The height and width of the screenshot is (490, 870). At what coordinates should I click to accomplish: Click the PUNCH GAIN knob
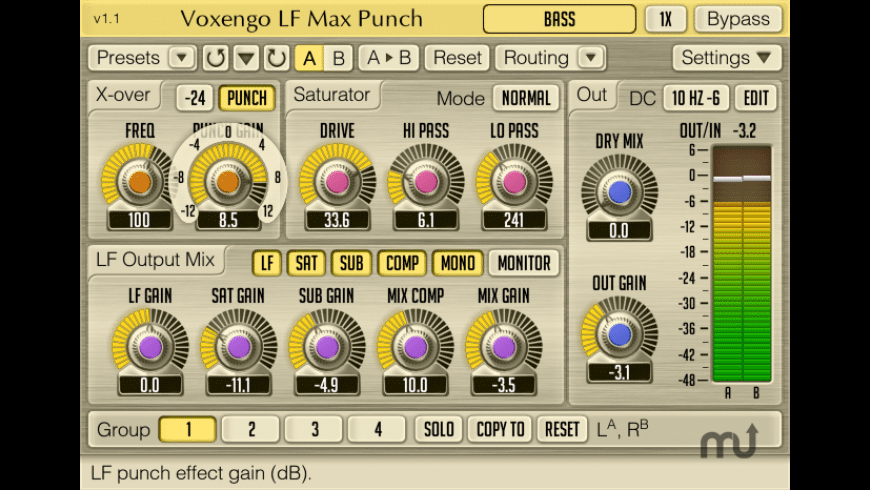point(227,182)
